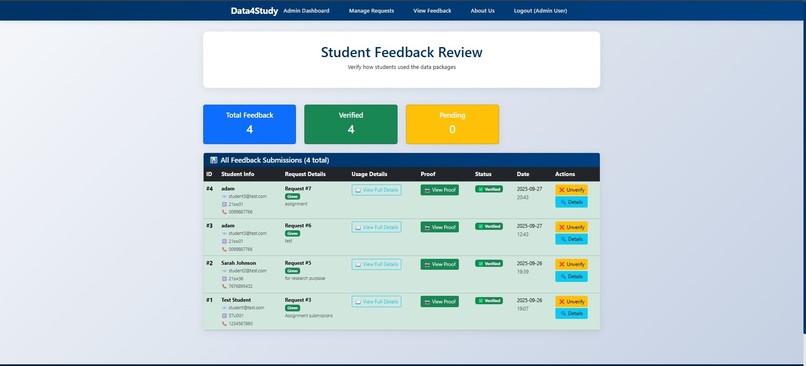This screenshot has height=366, width=806.
Task: Open Details for feedback #4
Action: (571, 202)
